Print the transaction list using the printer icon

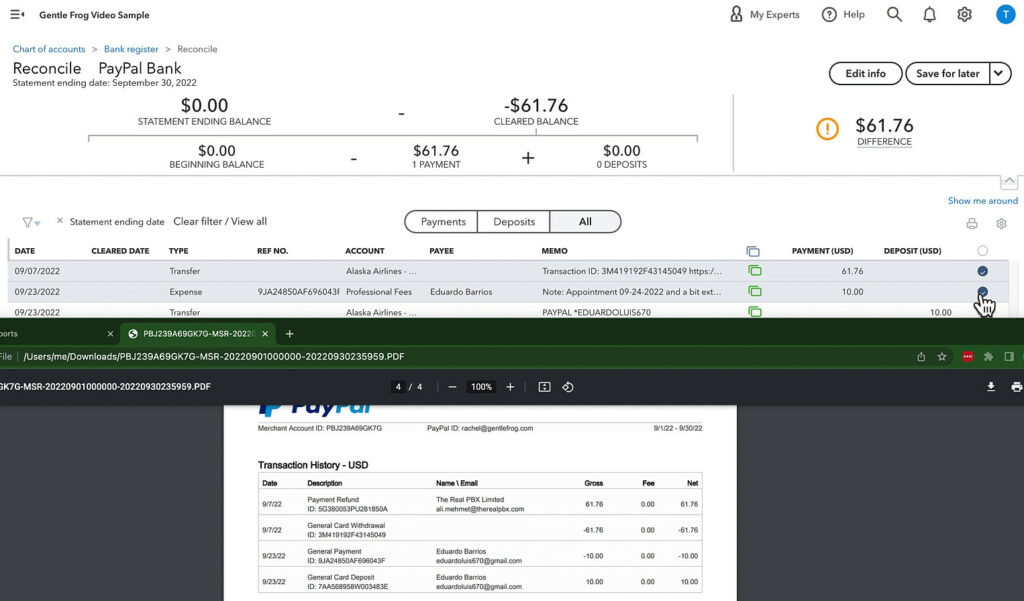click(x=970, y=223)
